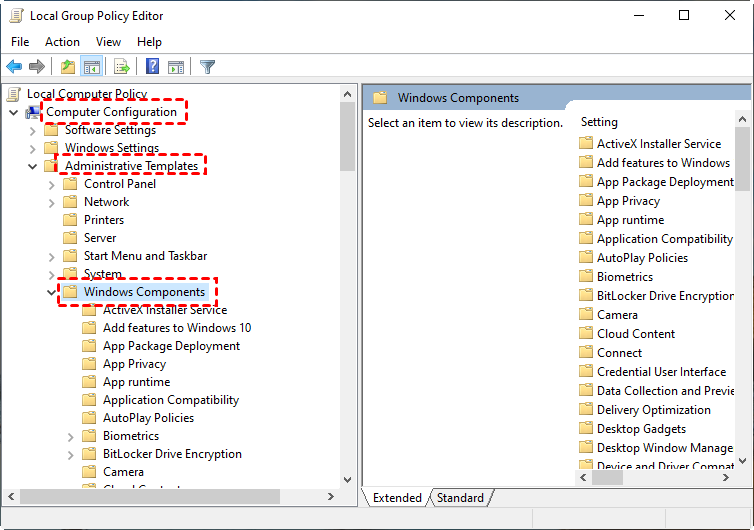Viewport: 754px width, 530px height.
Task: Toggle Show/Hide Console Tree toolbar icon
Action: pos(91,66)
